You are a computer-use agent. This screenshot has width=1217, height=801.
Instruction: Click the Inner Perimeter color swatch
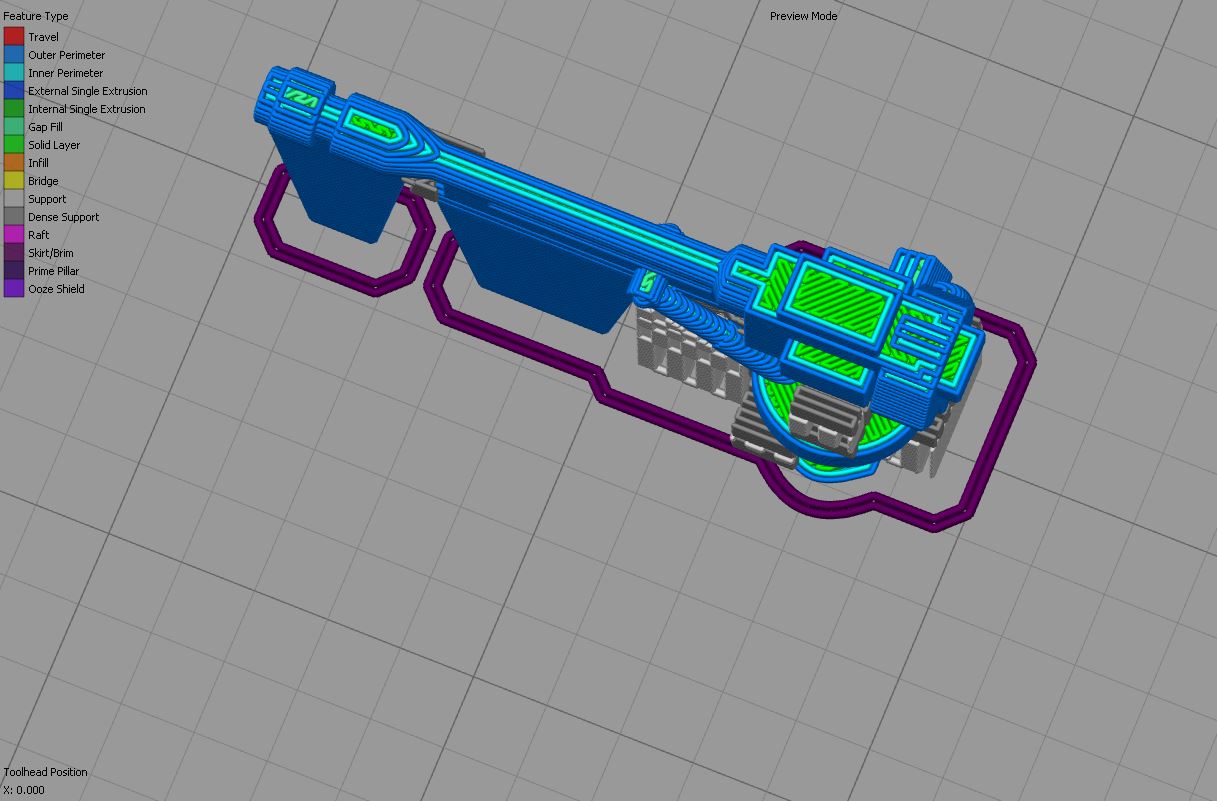13,73
